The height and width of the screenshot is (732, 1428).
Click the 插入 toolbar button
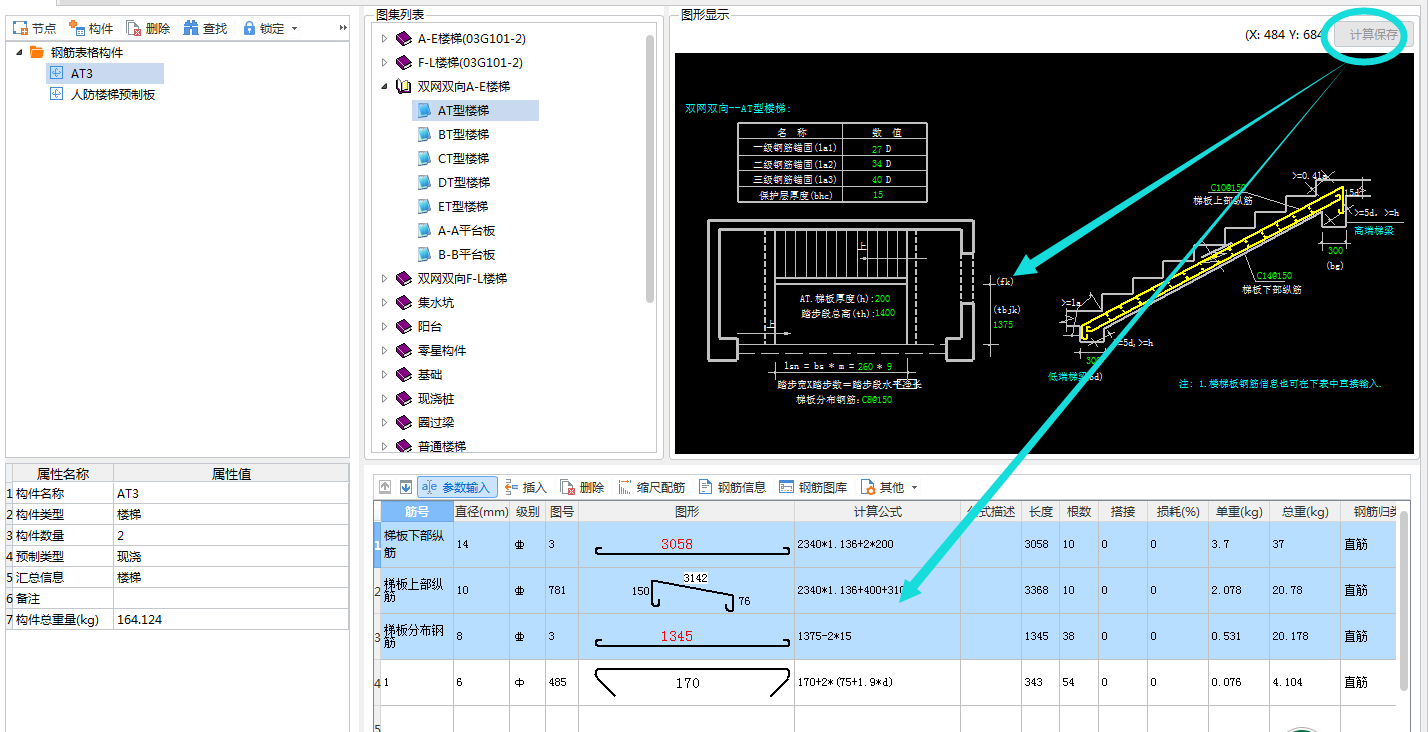(x=525, y=487)
